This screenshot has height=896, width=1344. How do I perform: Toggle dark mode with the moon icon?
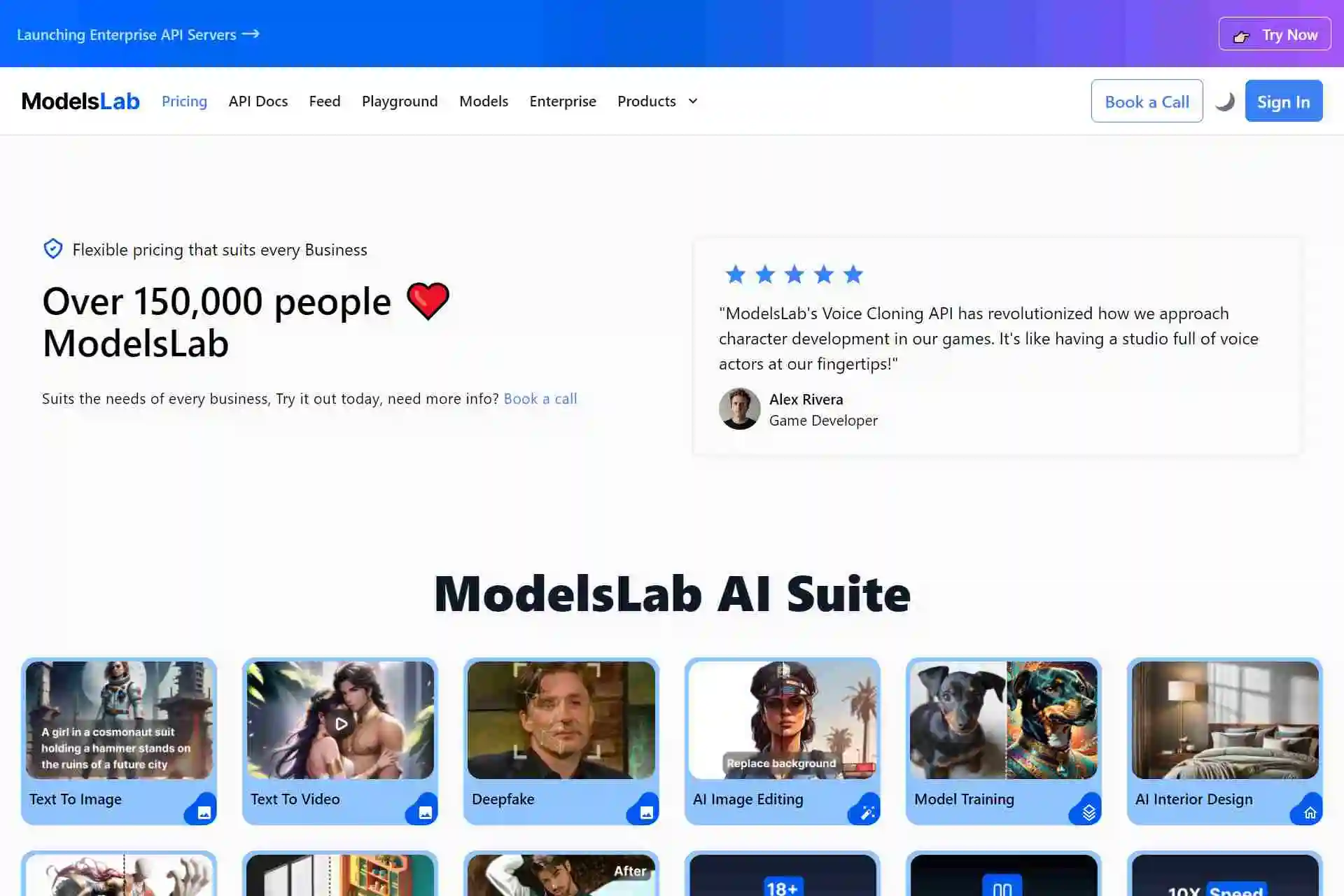pyautogui.click(x=1224, y=101)
